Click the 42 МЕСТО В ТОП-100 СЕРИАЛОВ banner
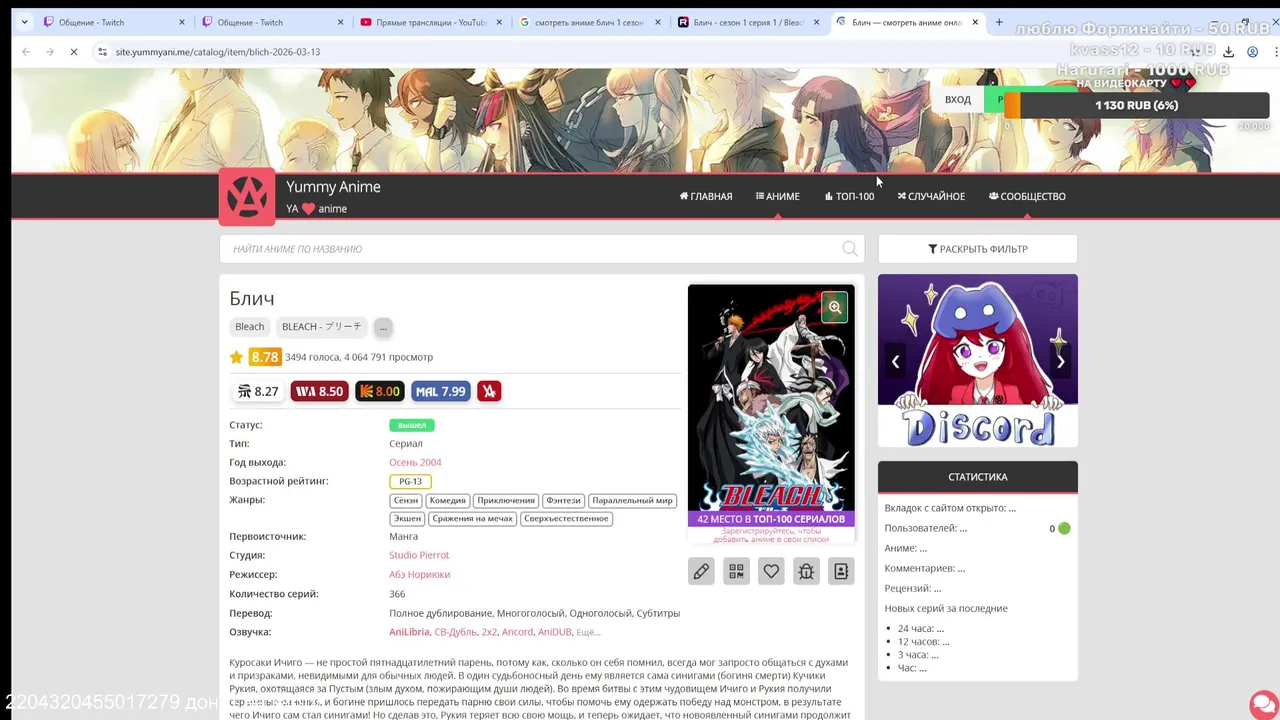The width and height of the screenshot is (1280, 720). [x=771, y=519]
